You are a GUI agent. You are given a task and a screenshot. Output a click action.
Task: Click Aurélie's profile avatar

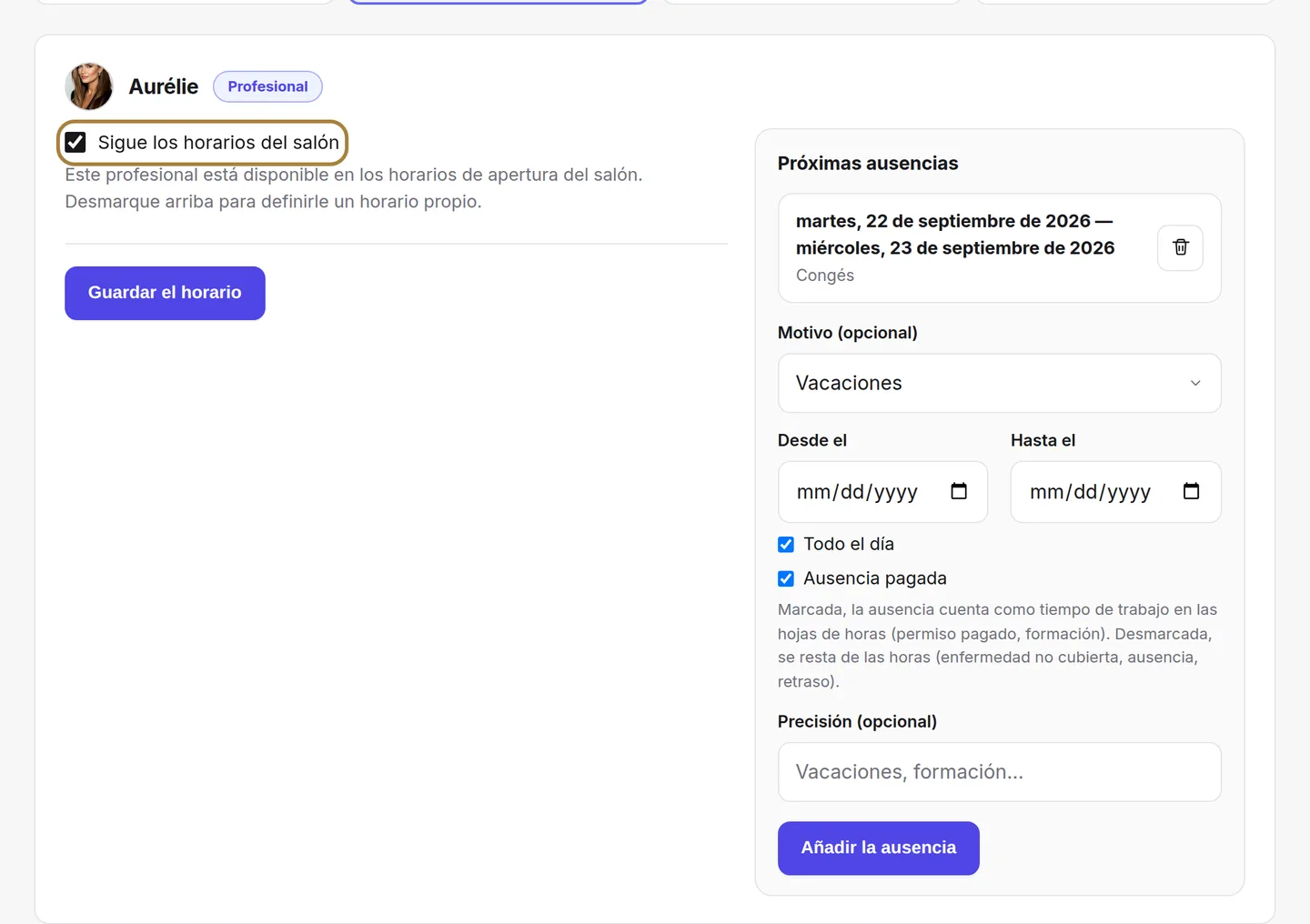pos(89,86)
